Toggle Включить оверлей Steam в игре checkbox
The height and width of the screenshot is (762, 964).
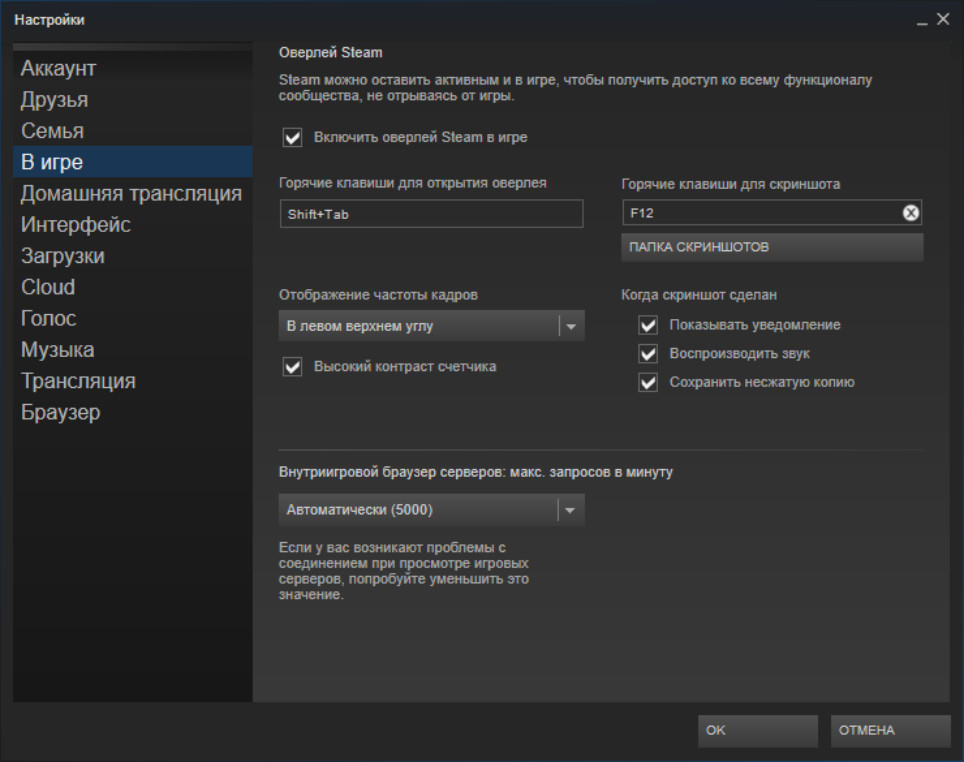click(x=293, y=138)
